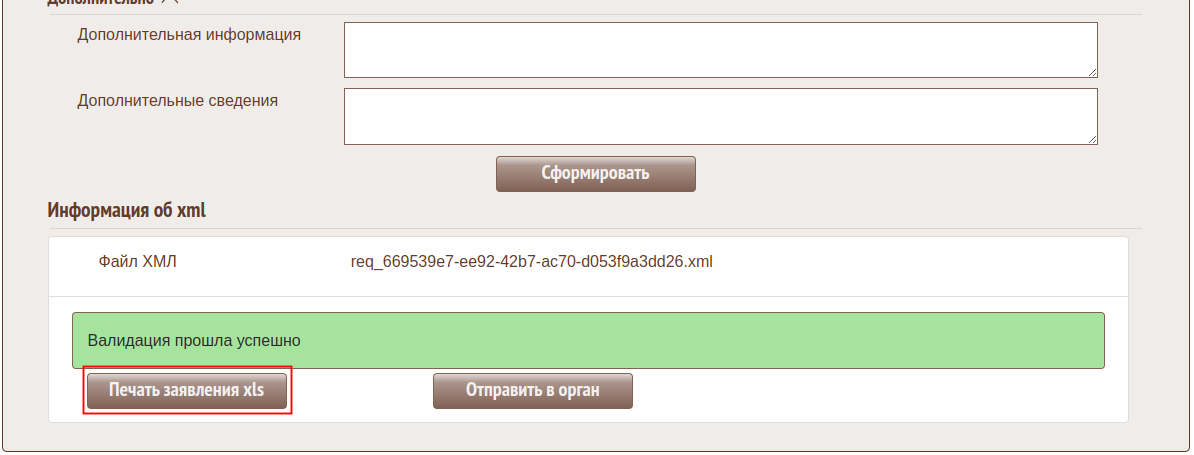Click the Файл ХМЛ row label
Screen dimensions: 1194x455
138,263
